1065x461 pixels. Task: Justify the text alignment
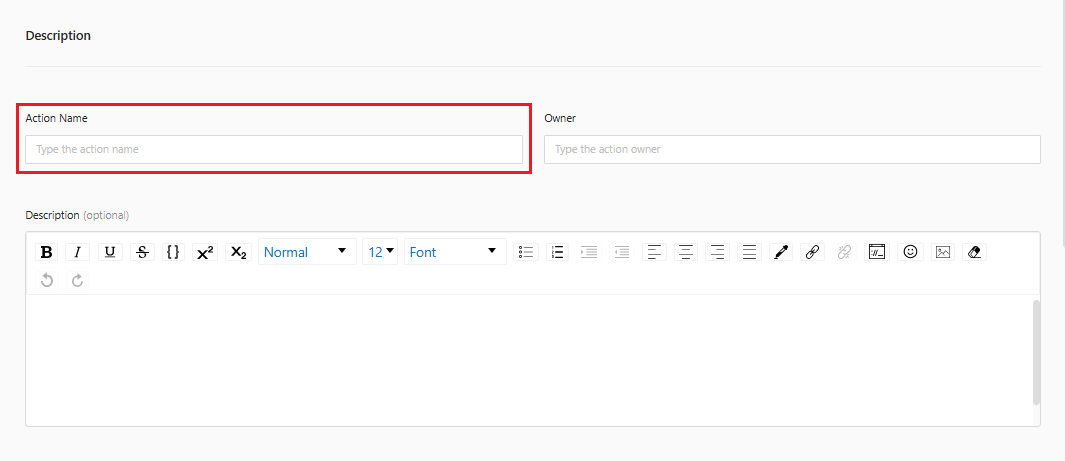(749, 252)
